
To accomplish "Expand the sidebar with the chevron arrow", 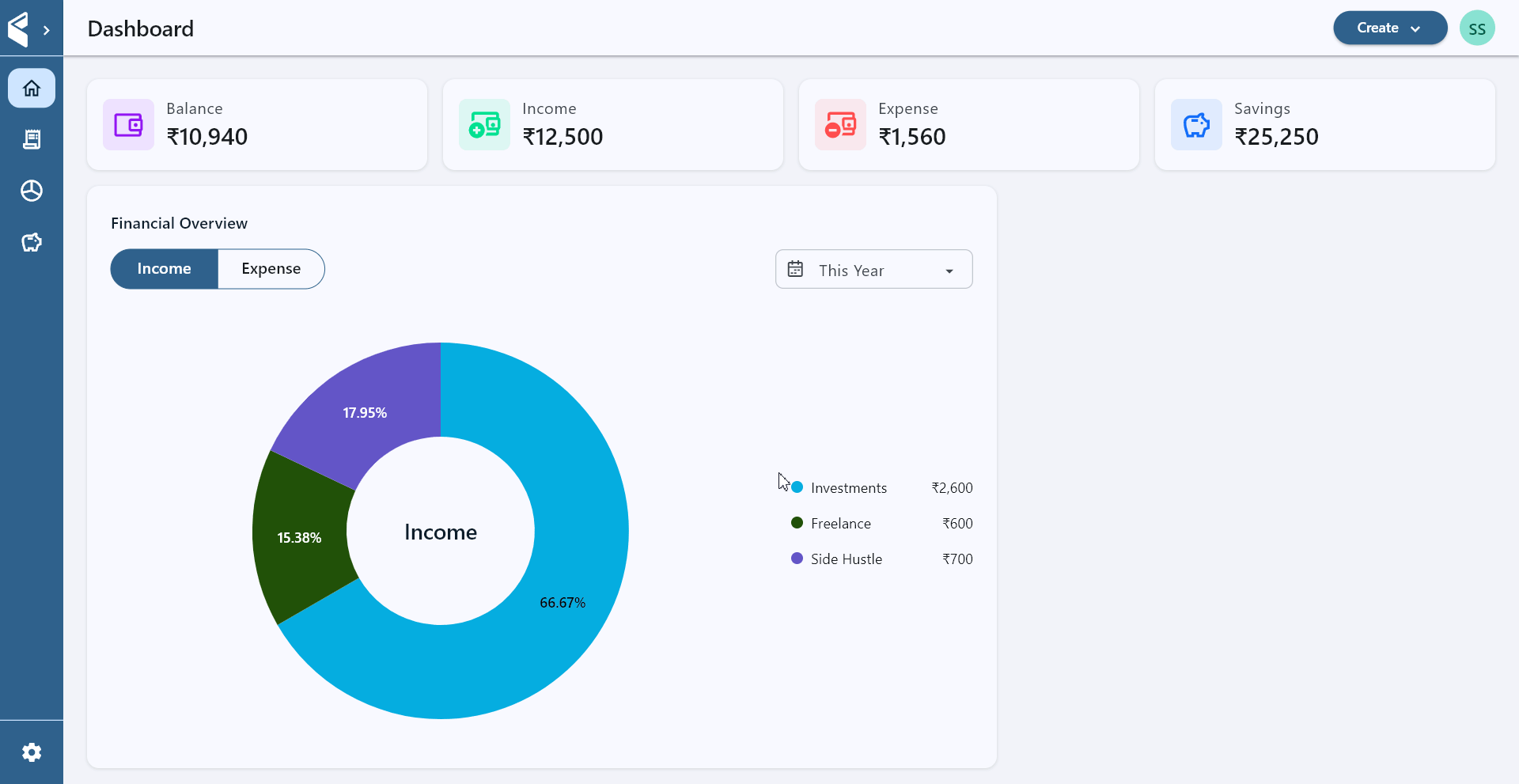I will tap(47, 30).
